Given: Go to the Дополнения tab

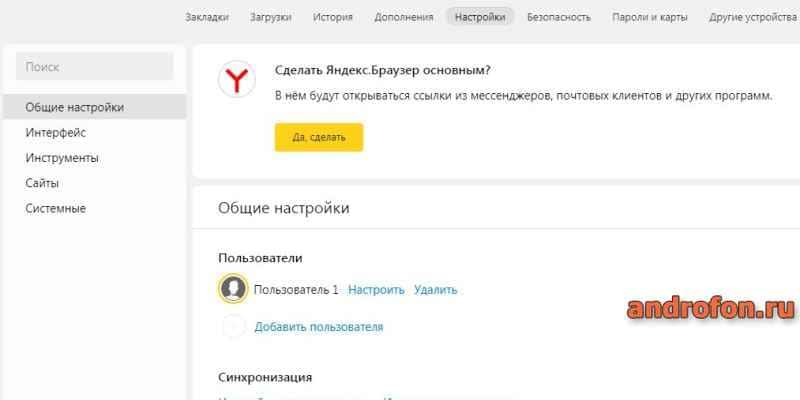Looking at the screenshot, I should pos(404,17).
